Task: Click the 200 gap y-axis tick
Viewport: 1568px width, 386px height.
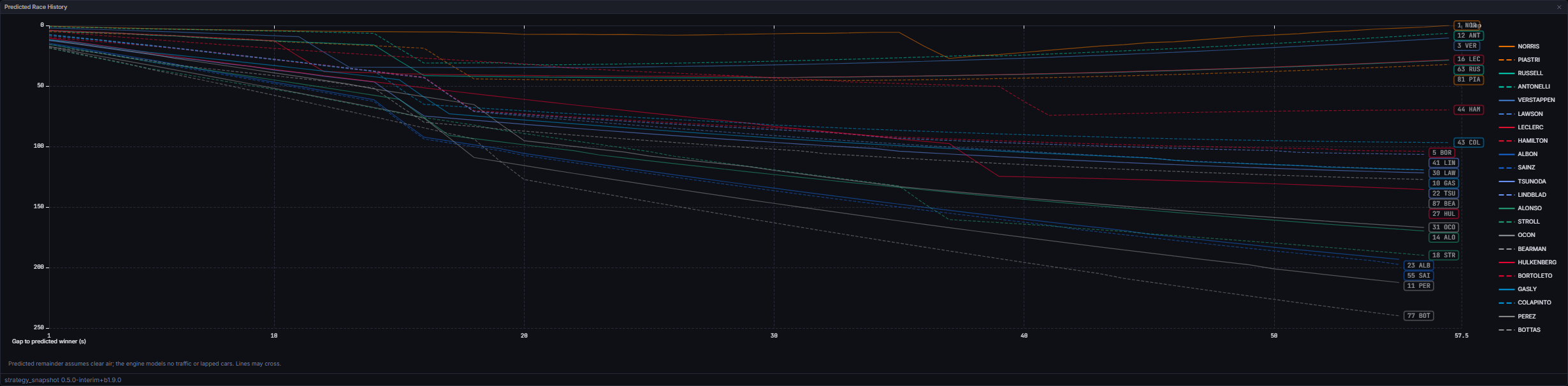Action: pyautogui.click(x=38, y=267)
